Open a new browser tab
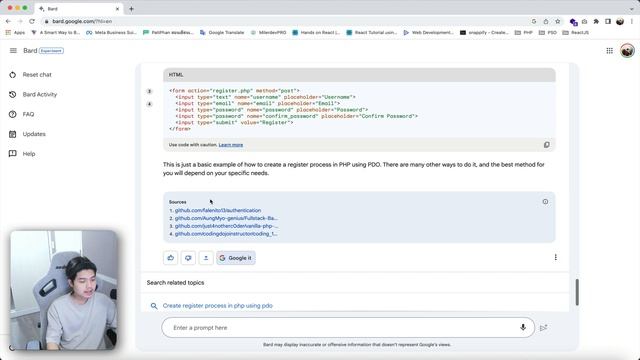 pos(131,9)
